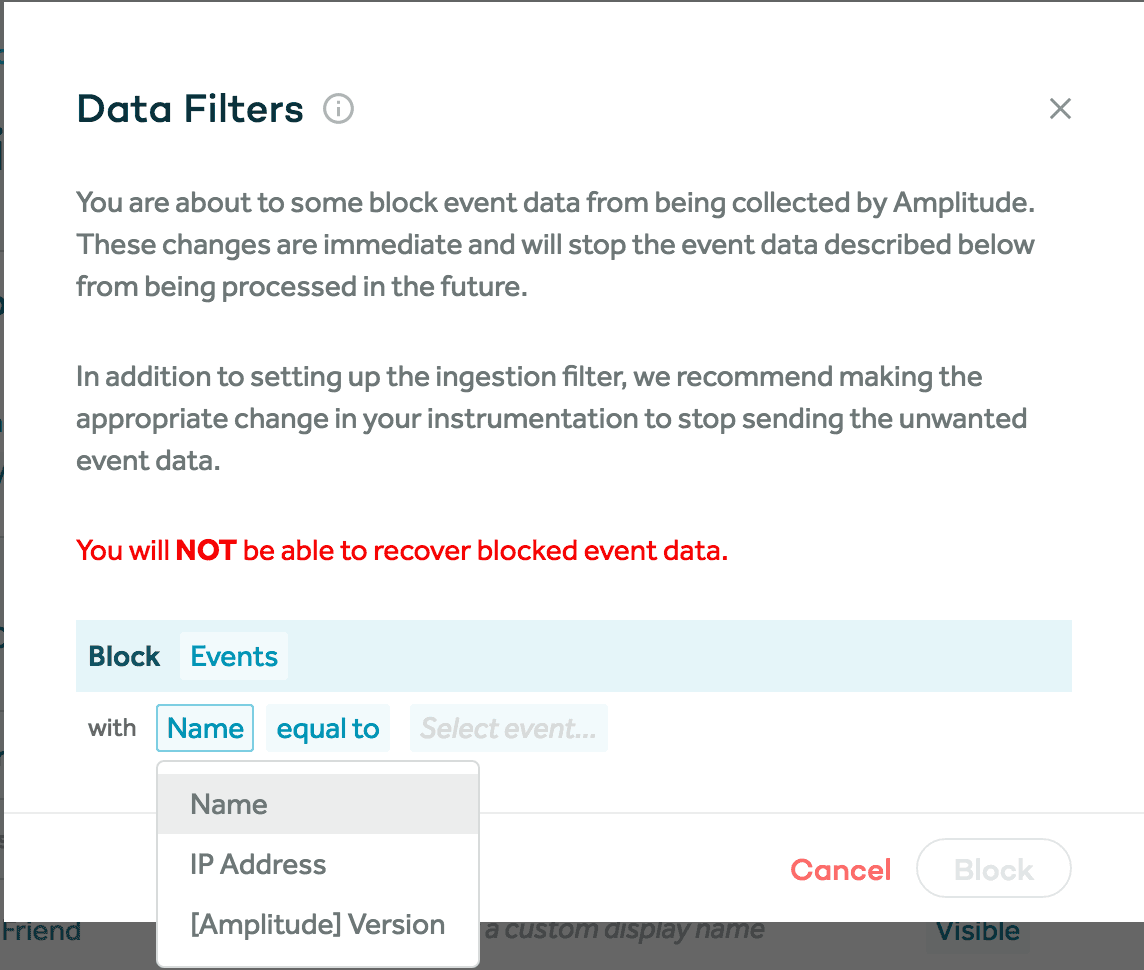Open the Name property dropdown

click(x=205, y=728)
